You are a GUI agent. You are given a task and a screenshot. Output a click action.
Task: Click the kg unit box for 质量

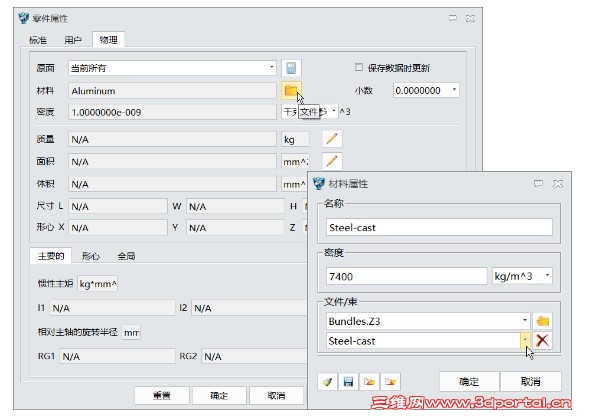tap(295, 139)
